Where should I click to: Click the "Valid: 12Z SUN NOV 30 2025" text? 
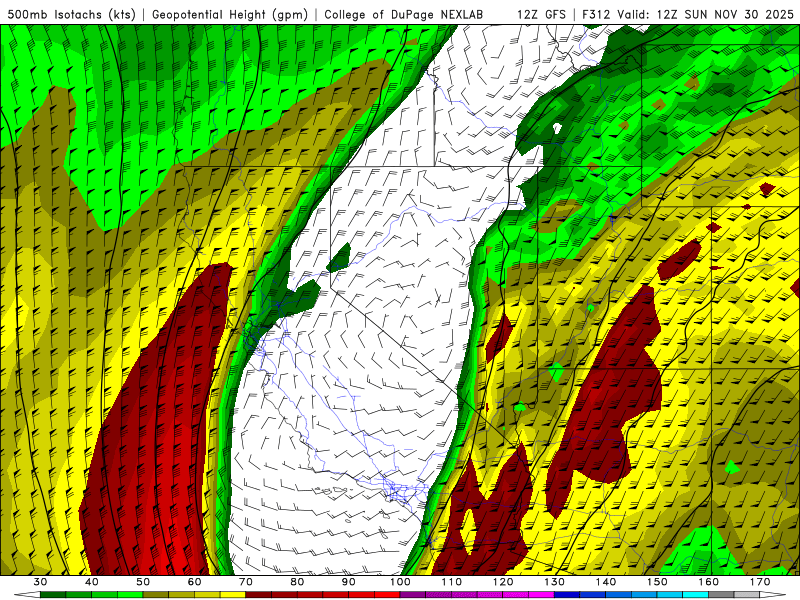click(705, 15)
